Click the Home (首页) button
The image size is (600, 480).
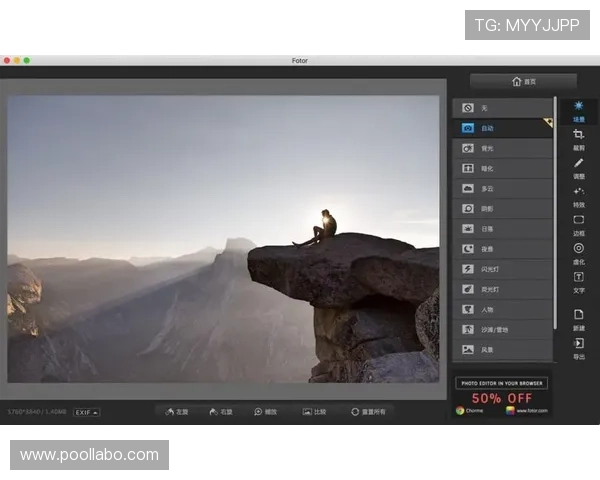coord(523,82)
